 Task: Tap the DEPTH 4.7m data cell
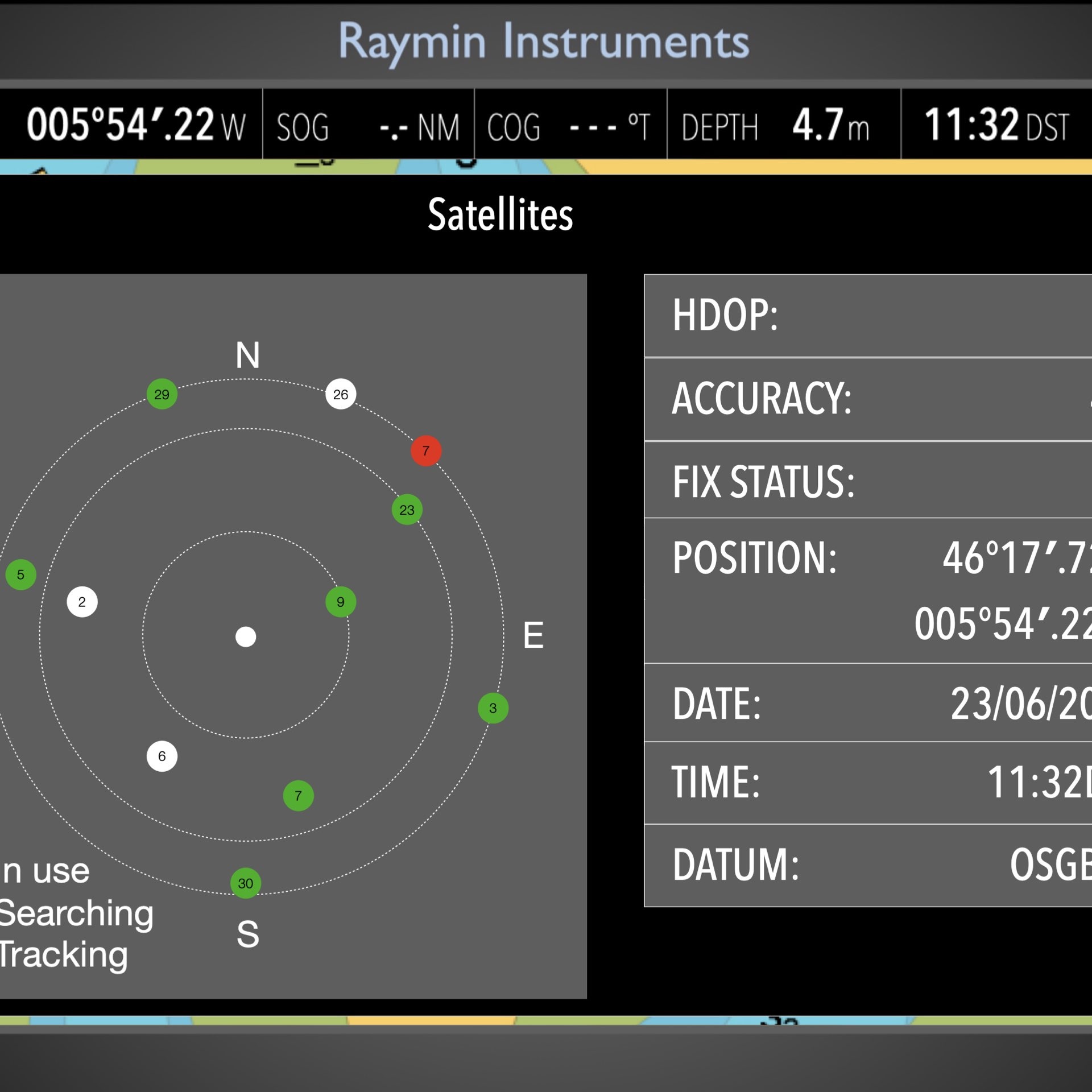(784, 124)
